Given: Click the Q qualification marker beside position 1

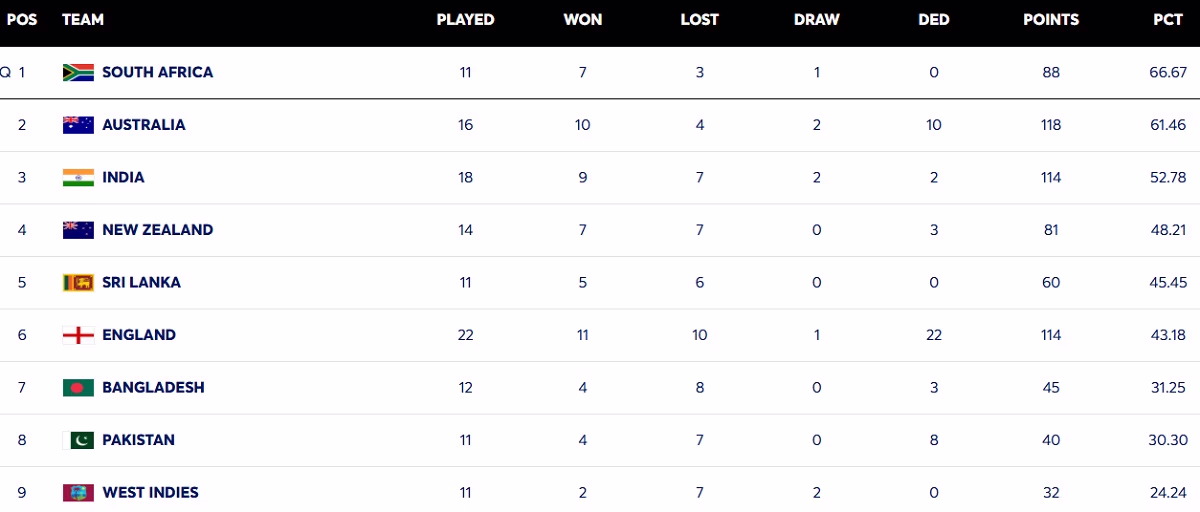Looking at the screenshot, I should point(6,73).
